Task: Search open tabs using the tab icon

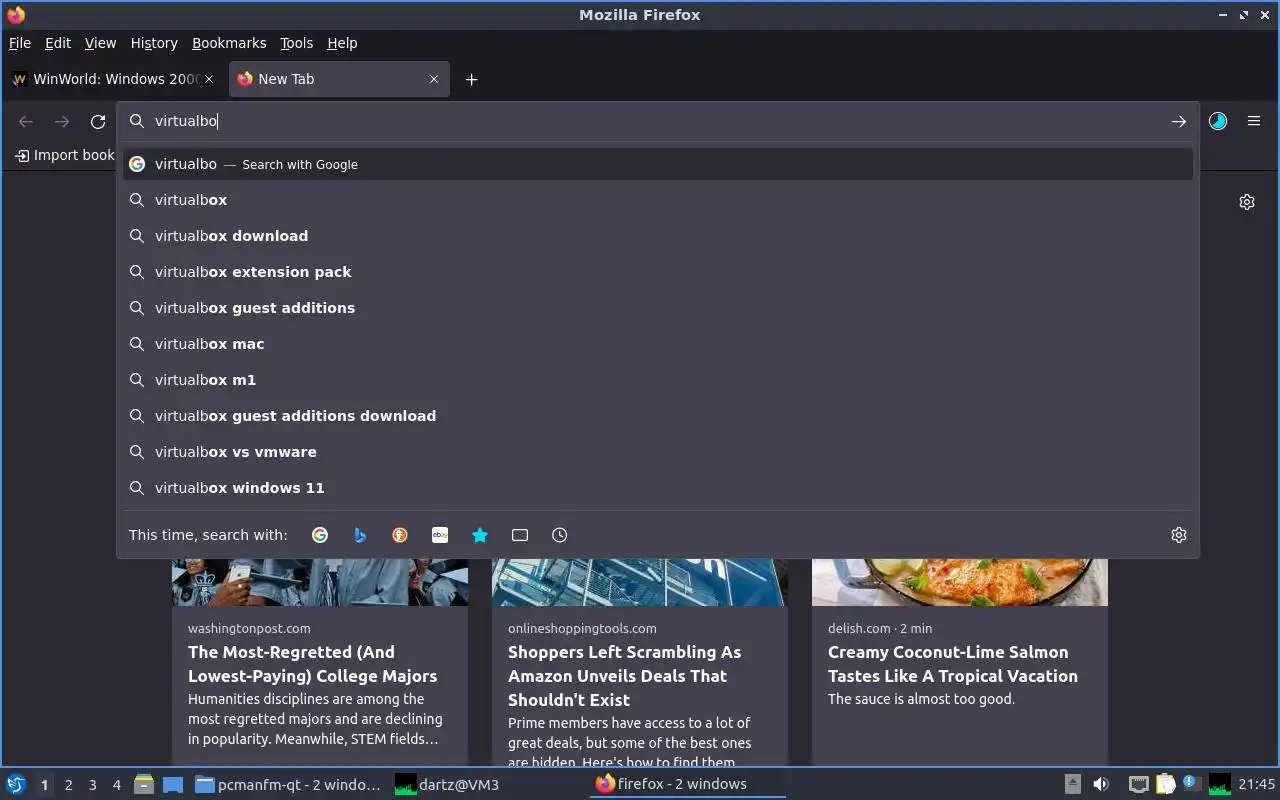Action: (520, 535)
